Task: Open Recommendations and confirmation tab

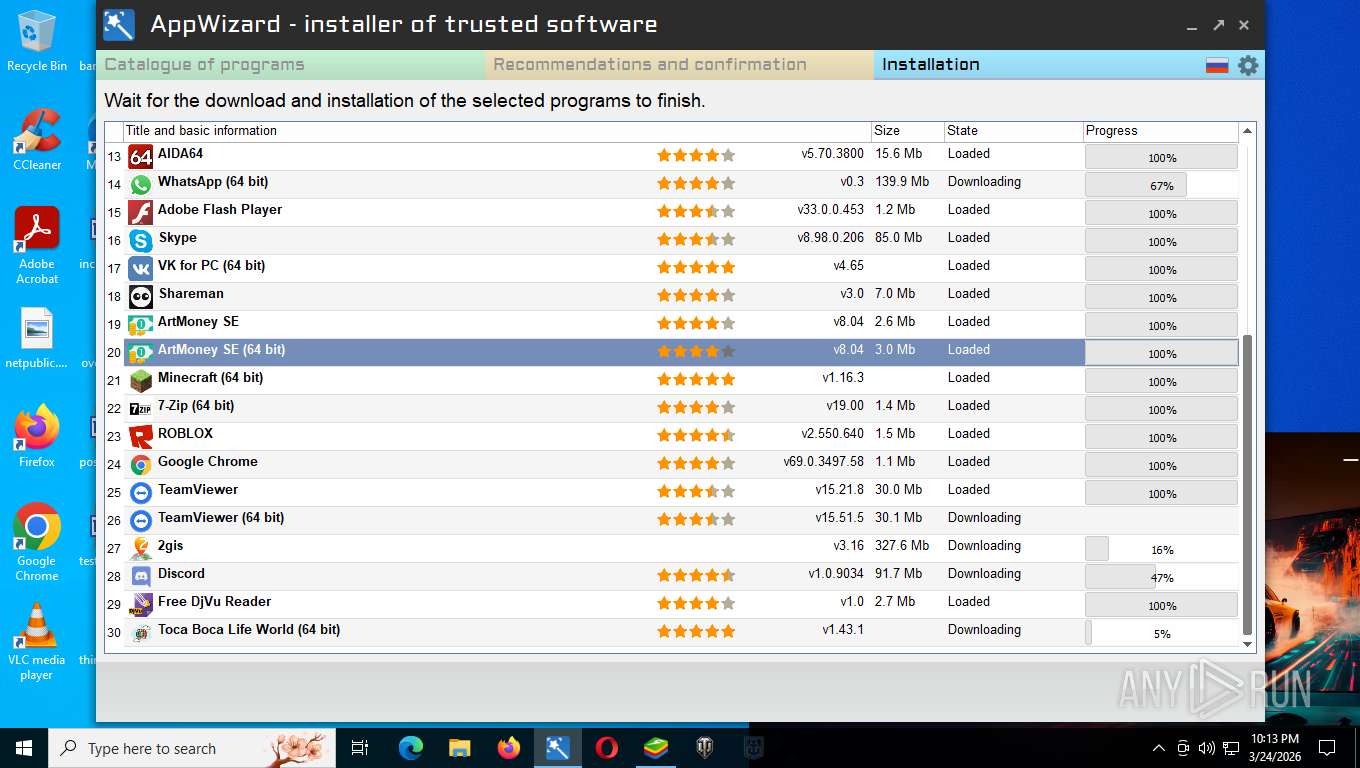Action: [680, 65]
